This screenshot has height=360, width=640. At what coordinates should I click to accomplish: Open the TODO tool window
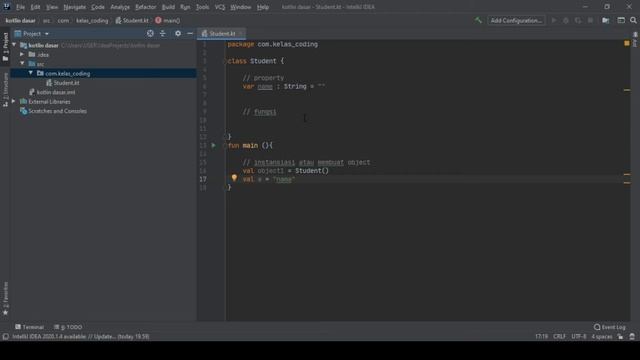pyautogui.click(x=68, y=327)
